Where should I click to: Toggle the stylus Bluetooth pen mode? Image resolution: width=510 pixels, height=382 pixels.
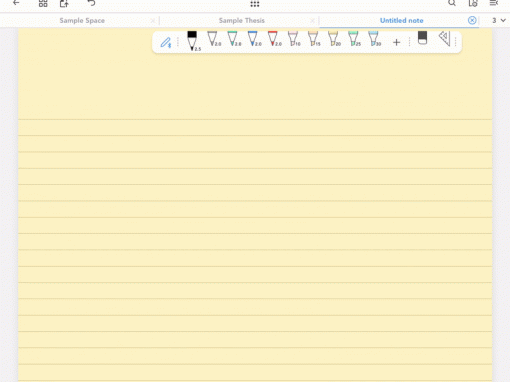[x=166, y=42]
